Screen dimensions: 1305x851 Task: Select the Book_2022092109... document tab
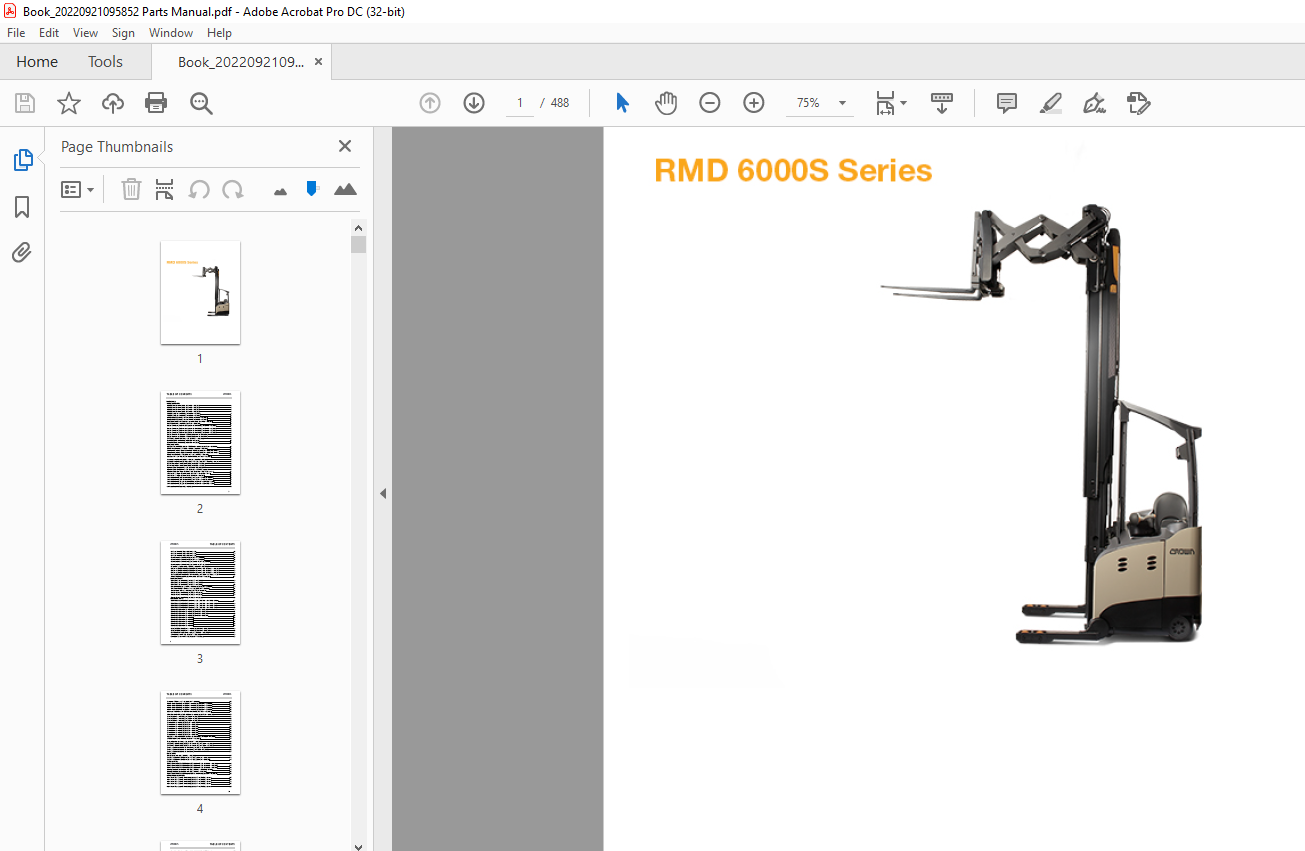tap(241, 61)
